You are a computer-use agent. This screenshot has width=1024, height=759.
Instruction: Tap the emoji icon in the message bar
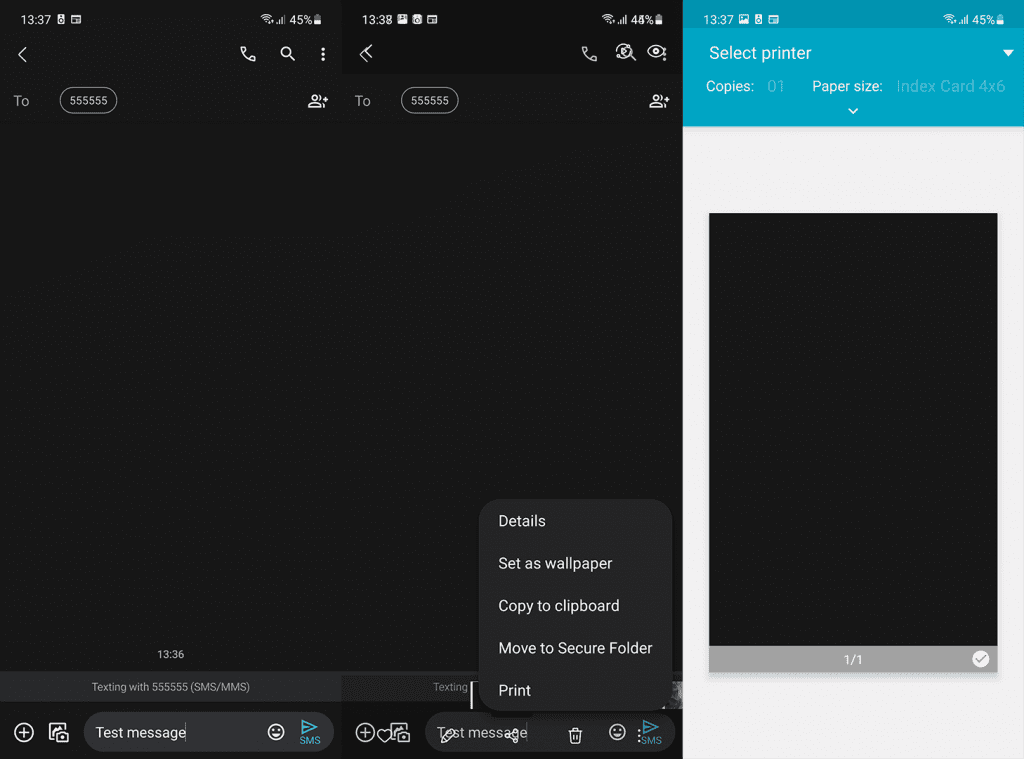pos(276,731)
